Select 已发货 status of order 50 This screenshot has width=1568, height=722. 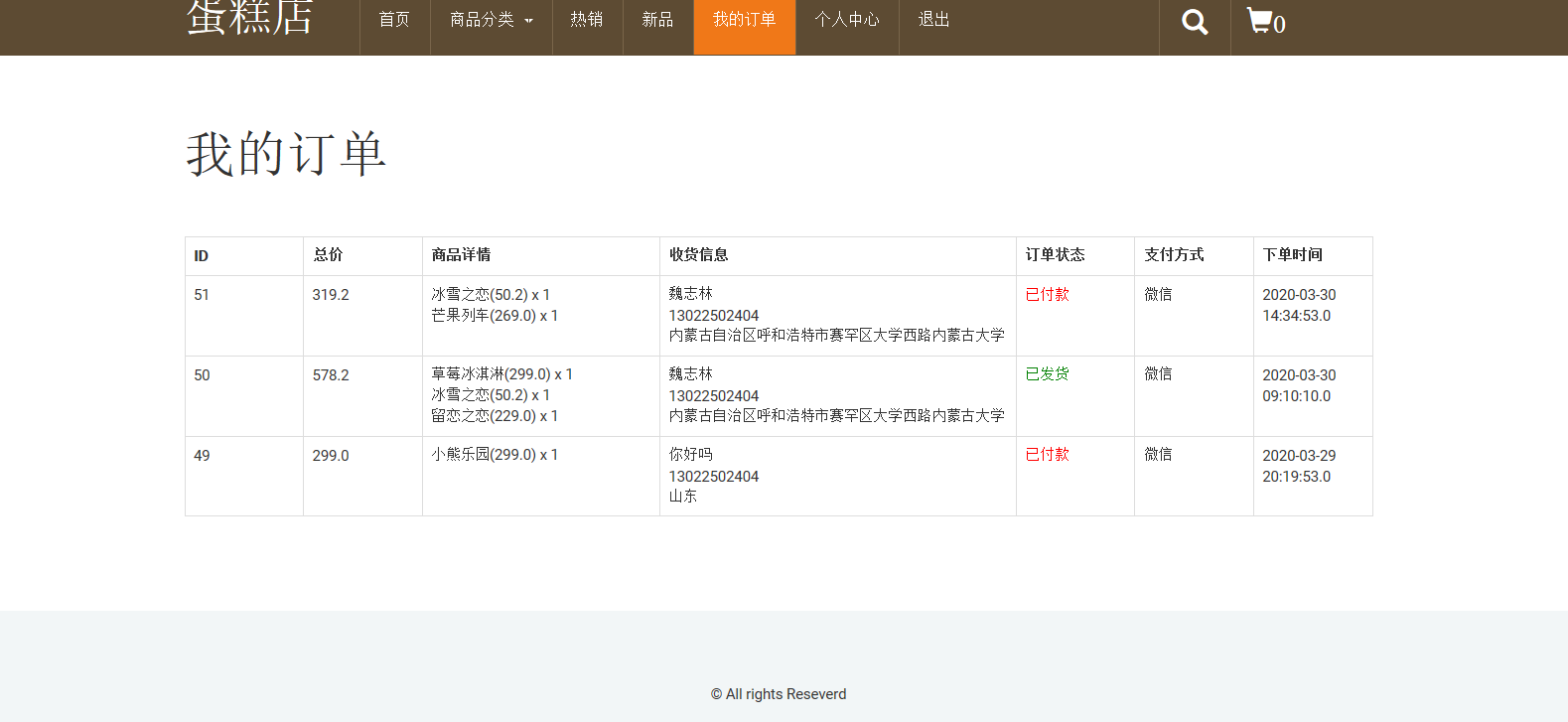pos(1047,374)
